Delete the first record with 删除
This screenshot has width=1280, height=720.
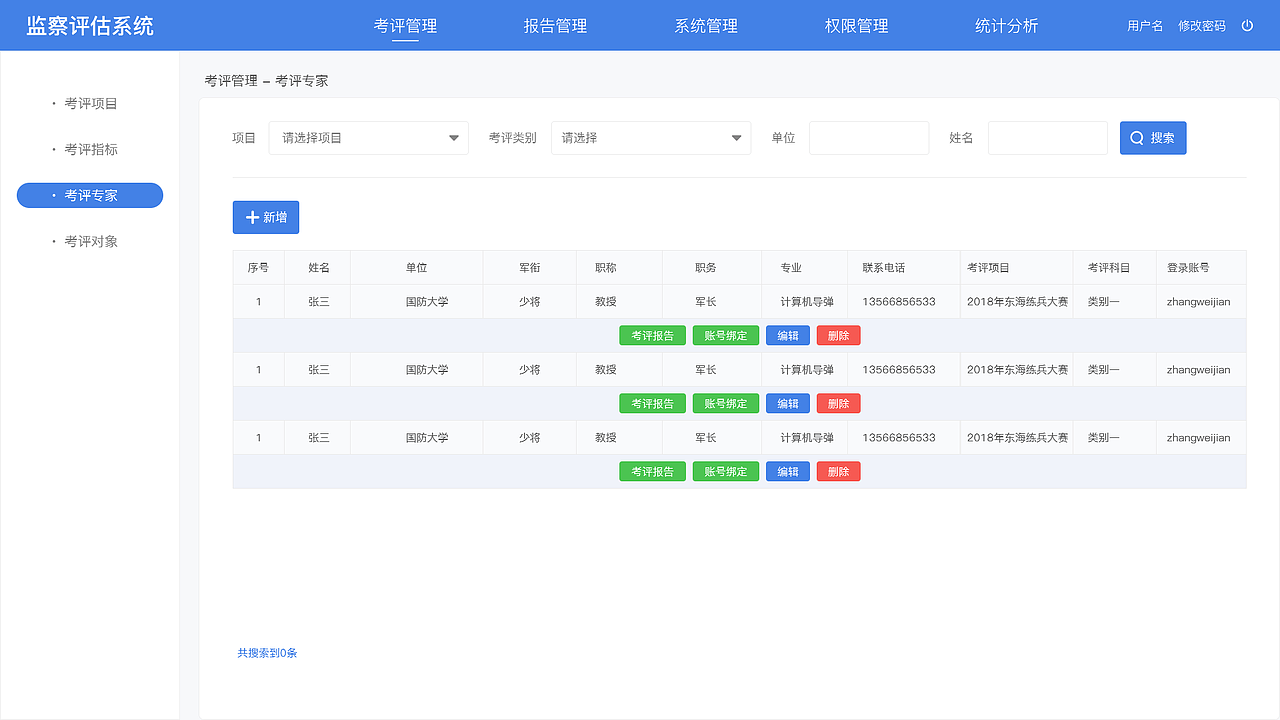click(838, 335)
